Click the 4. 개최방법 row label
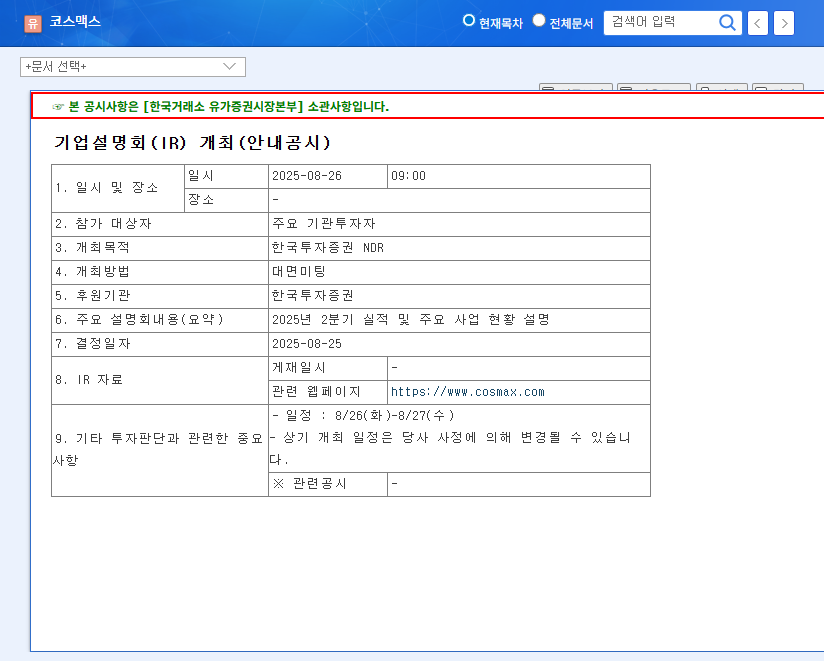Image resolution: width=824 pixels, height=661 pixels. pyautogui.click(x=160, y=272)
